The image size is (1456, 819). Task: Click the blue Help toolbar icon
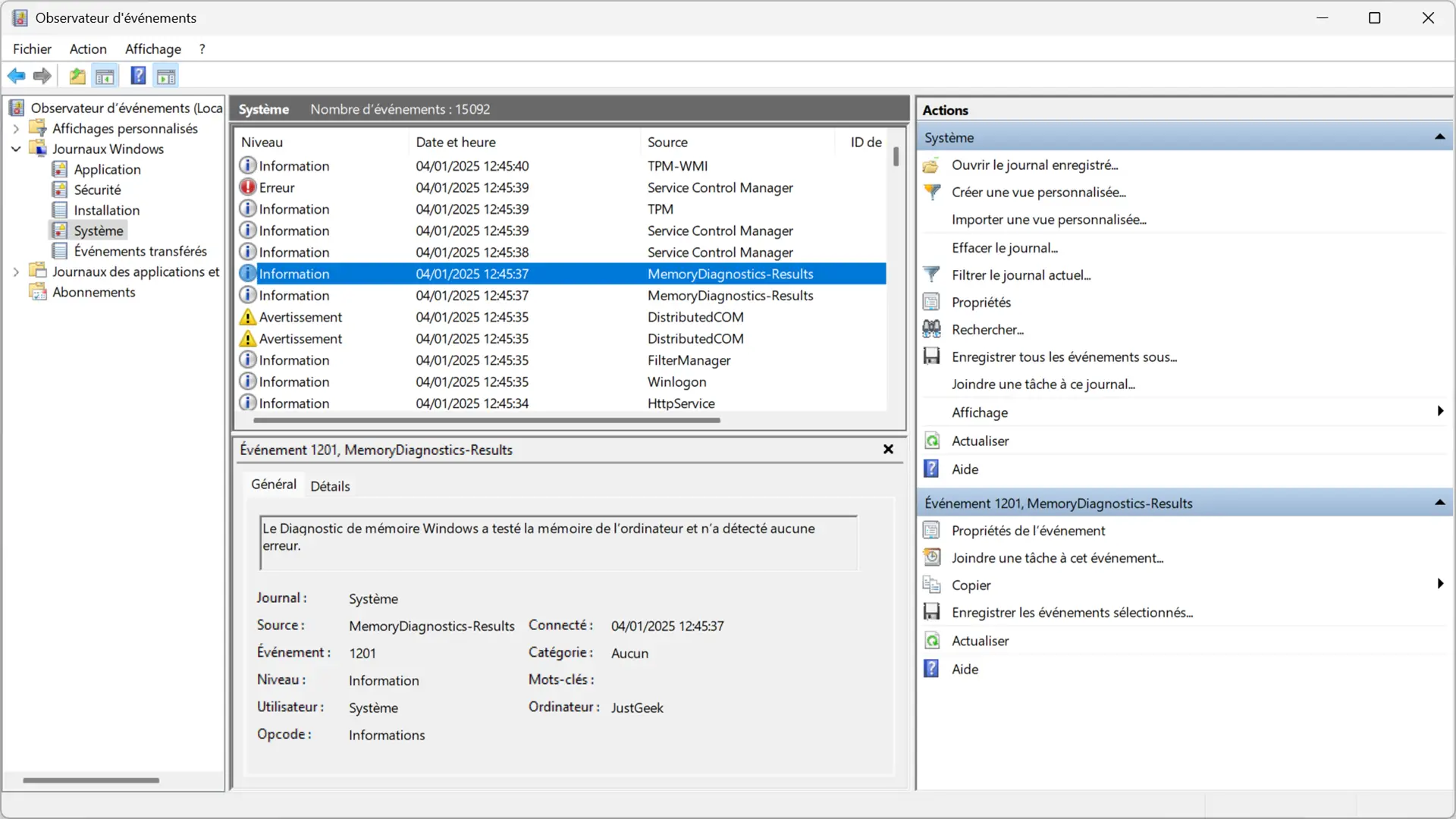tap(138, 76)
